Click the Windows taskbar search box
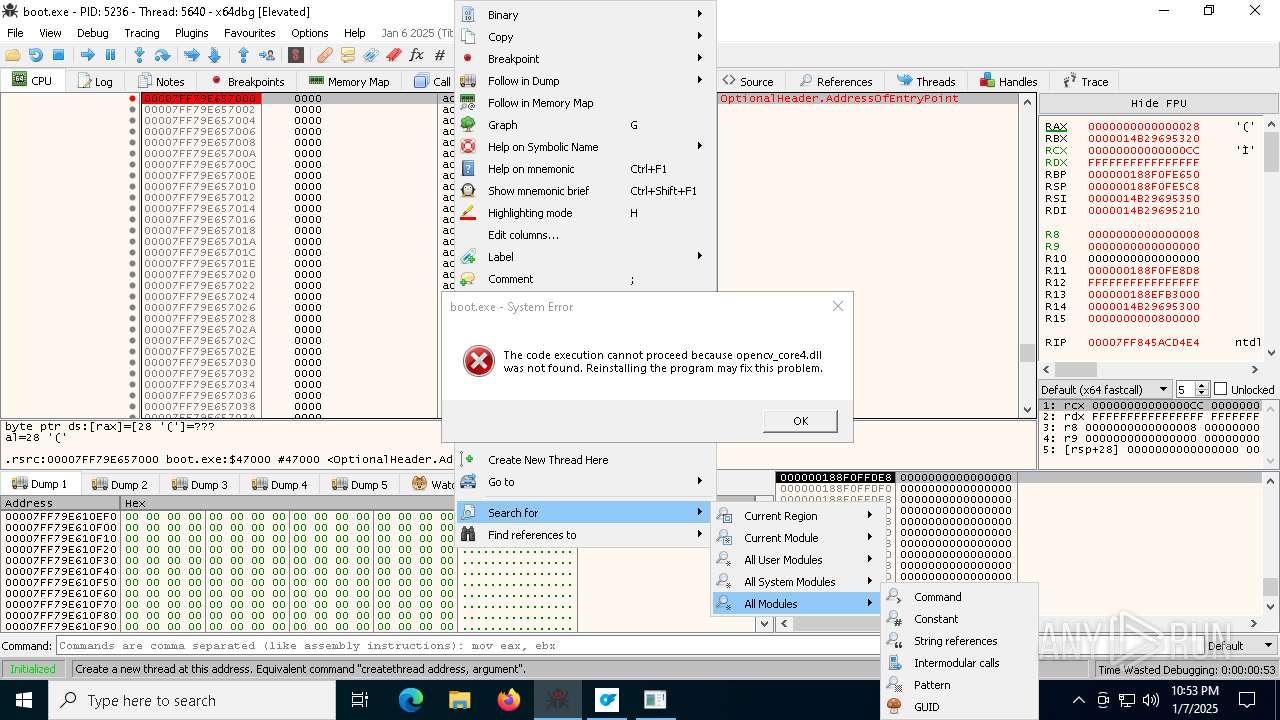Screen dimensions: 1280x720 tap(192, 700)
